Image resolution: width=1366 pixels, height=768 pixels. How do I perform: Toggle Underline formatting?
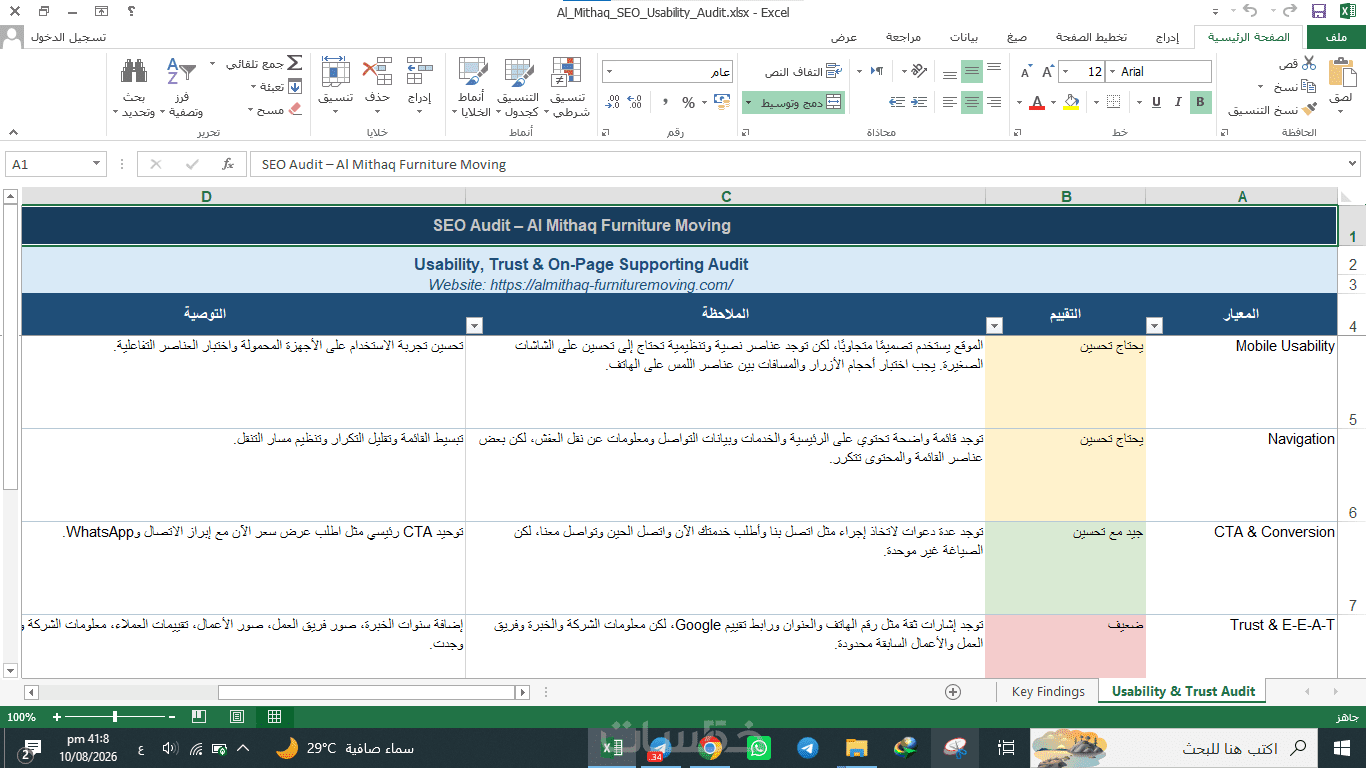tap(1157, 102)
